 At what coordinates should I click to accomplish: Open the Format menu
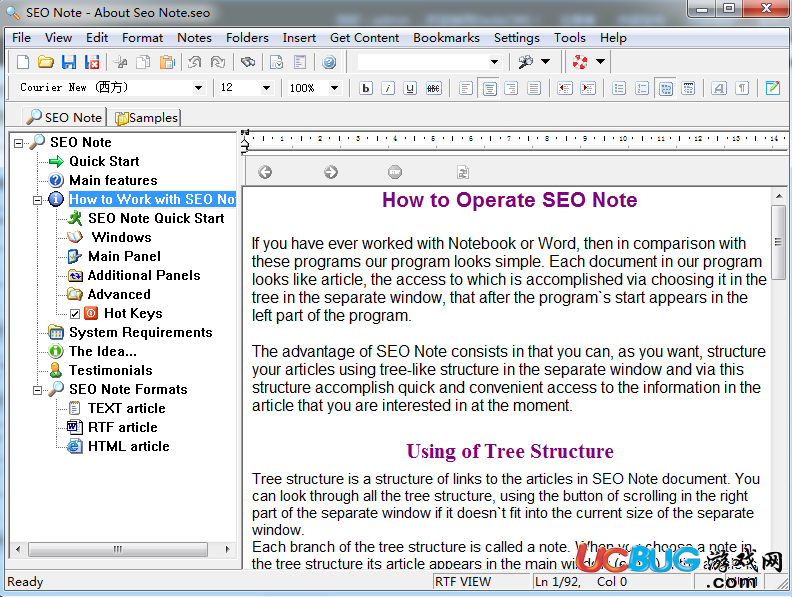tap(142, 38)
